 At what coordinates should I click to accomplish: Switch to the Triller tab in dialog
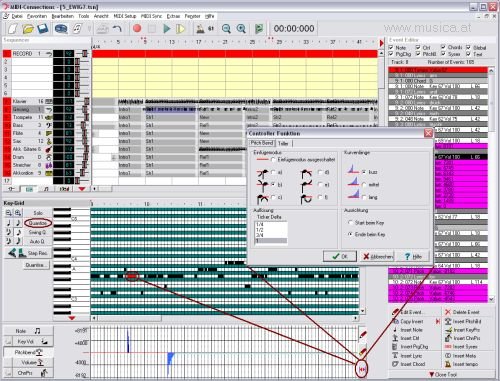[x=283, y=143]
